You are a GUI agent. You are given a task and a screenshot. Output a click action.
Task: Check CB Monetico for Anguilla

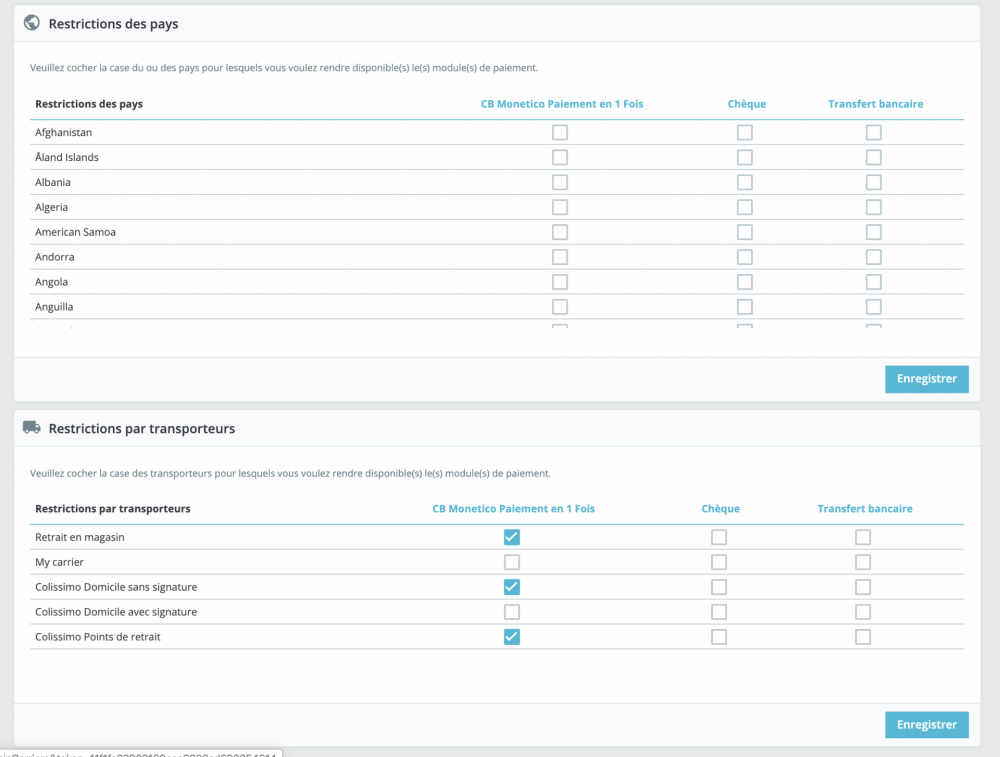(560, 307)
